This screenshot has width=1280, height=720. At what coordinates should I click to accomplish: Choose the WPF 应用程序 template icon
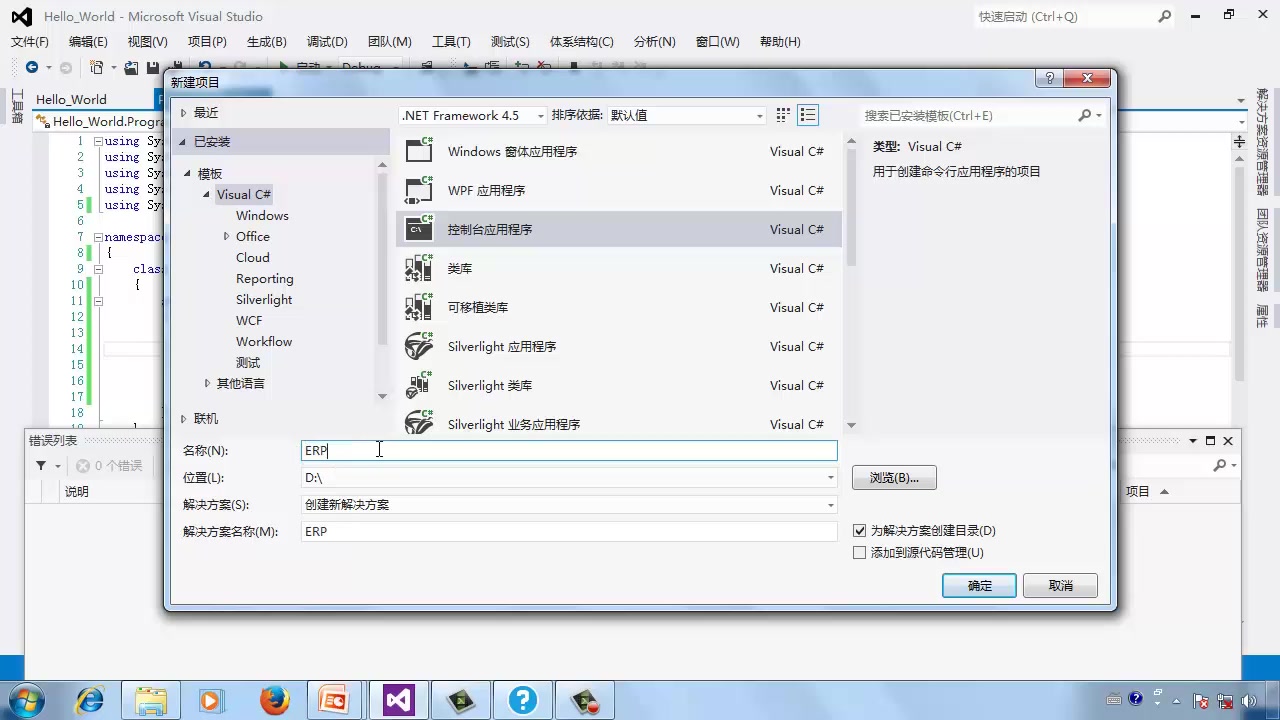point(419,190)
